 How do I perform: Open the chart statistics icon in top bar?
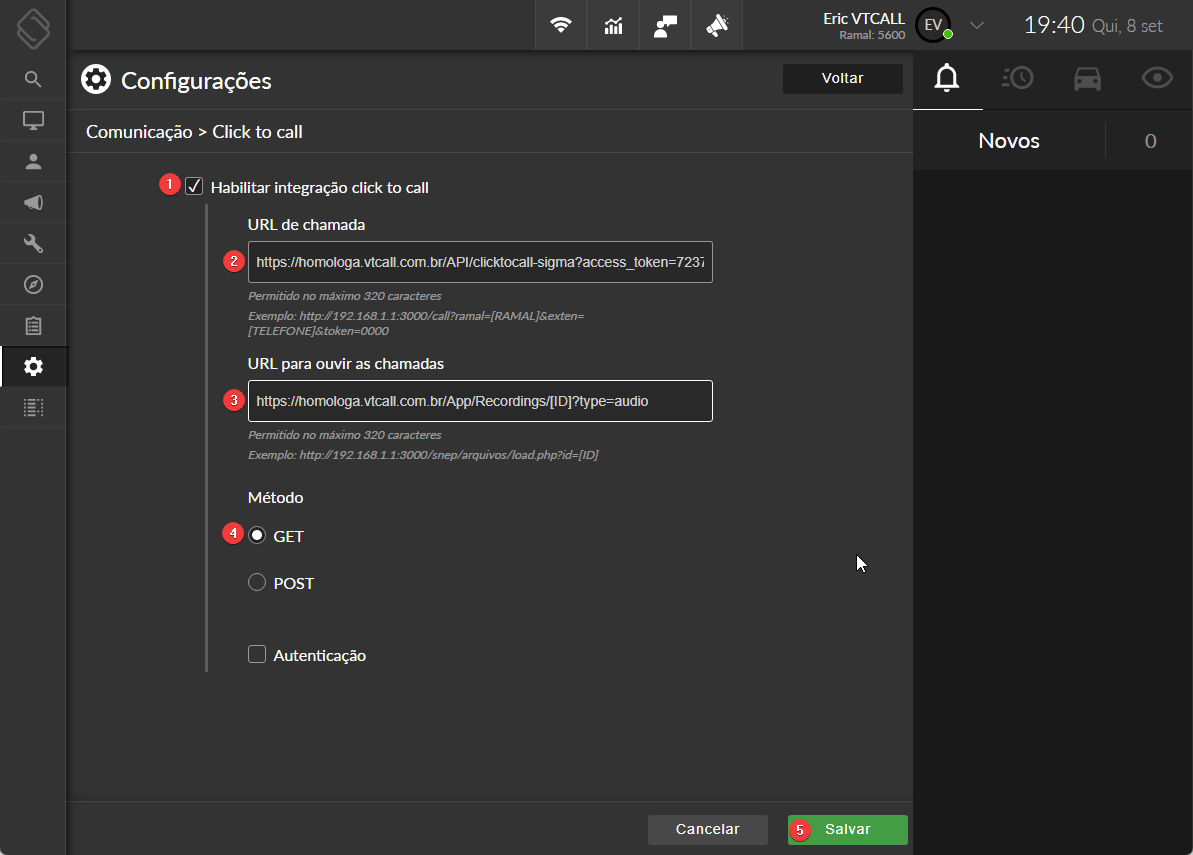click(613, 26)
